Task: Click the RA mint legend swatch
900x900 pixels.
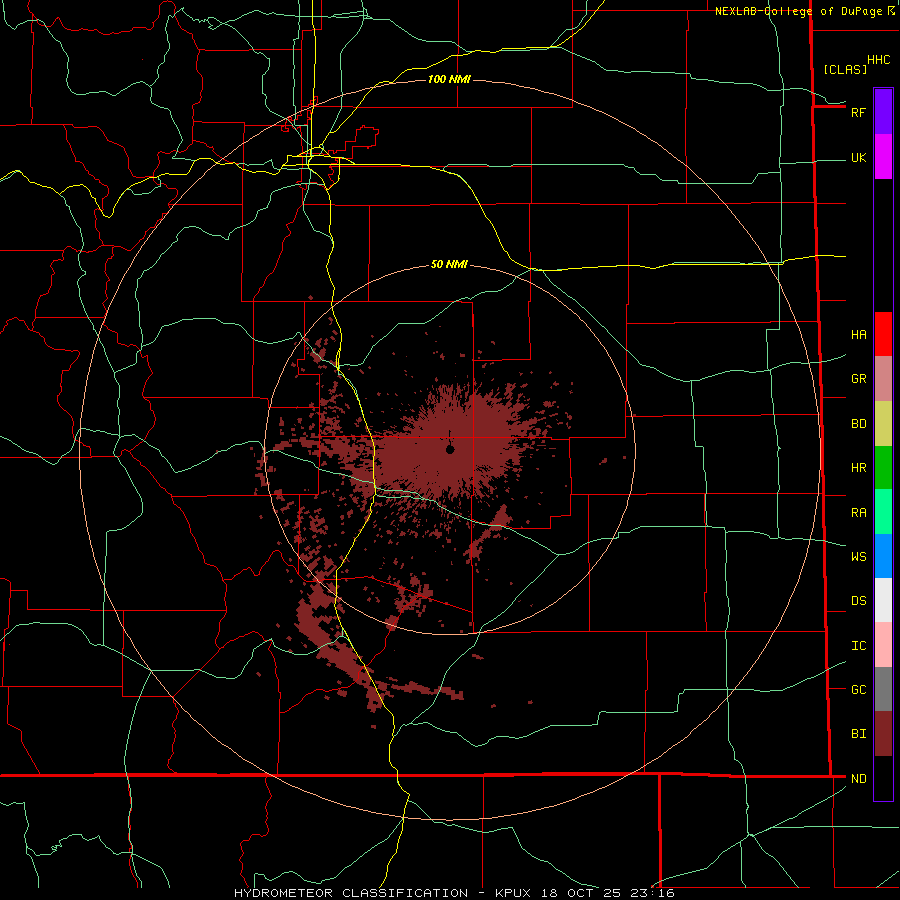Action: coord(883,512)
